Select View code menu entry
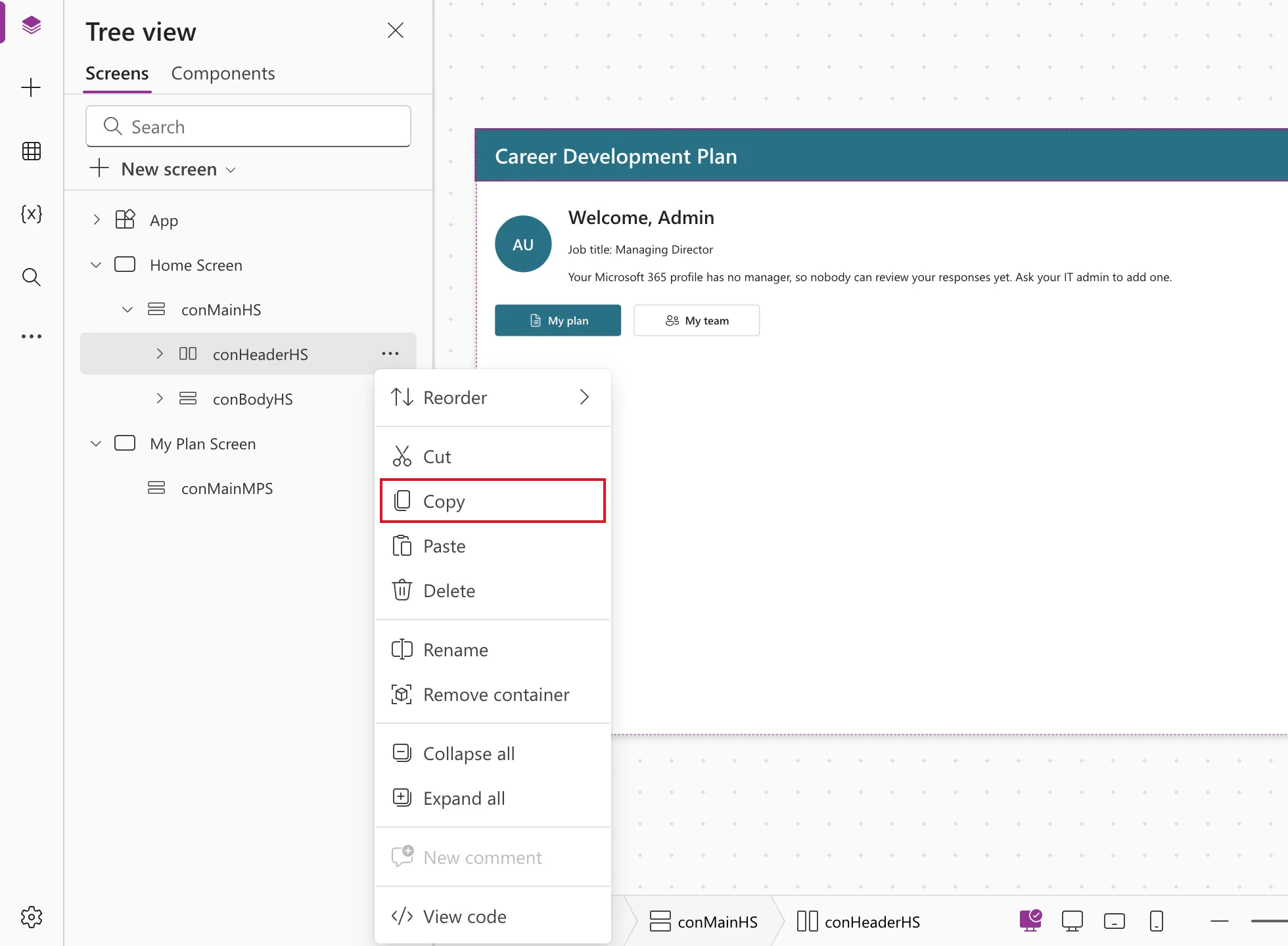Screen dimensions: 1288x946 [493, 916]
